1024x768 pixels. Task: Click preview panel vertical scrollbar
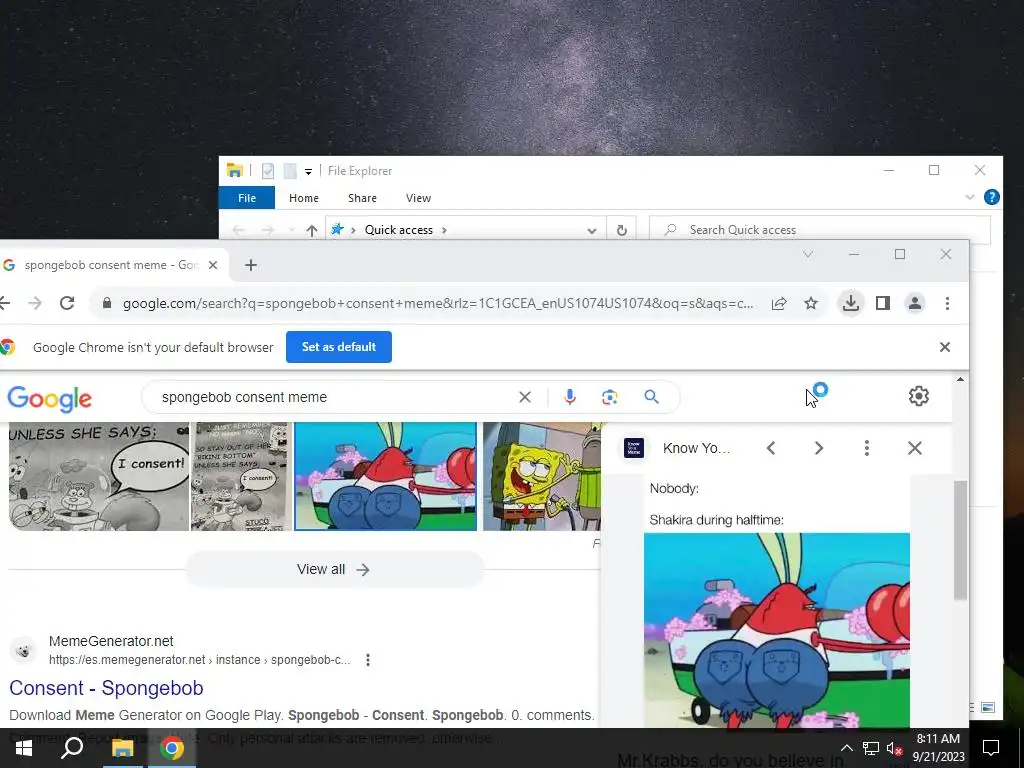[x=960, y=540]
